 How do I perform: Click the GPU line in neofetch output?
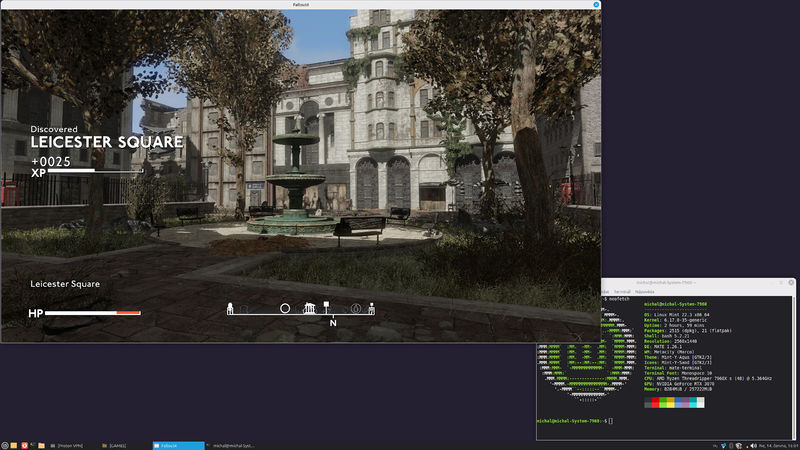[680, 384]
